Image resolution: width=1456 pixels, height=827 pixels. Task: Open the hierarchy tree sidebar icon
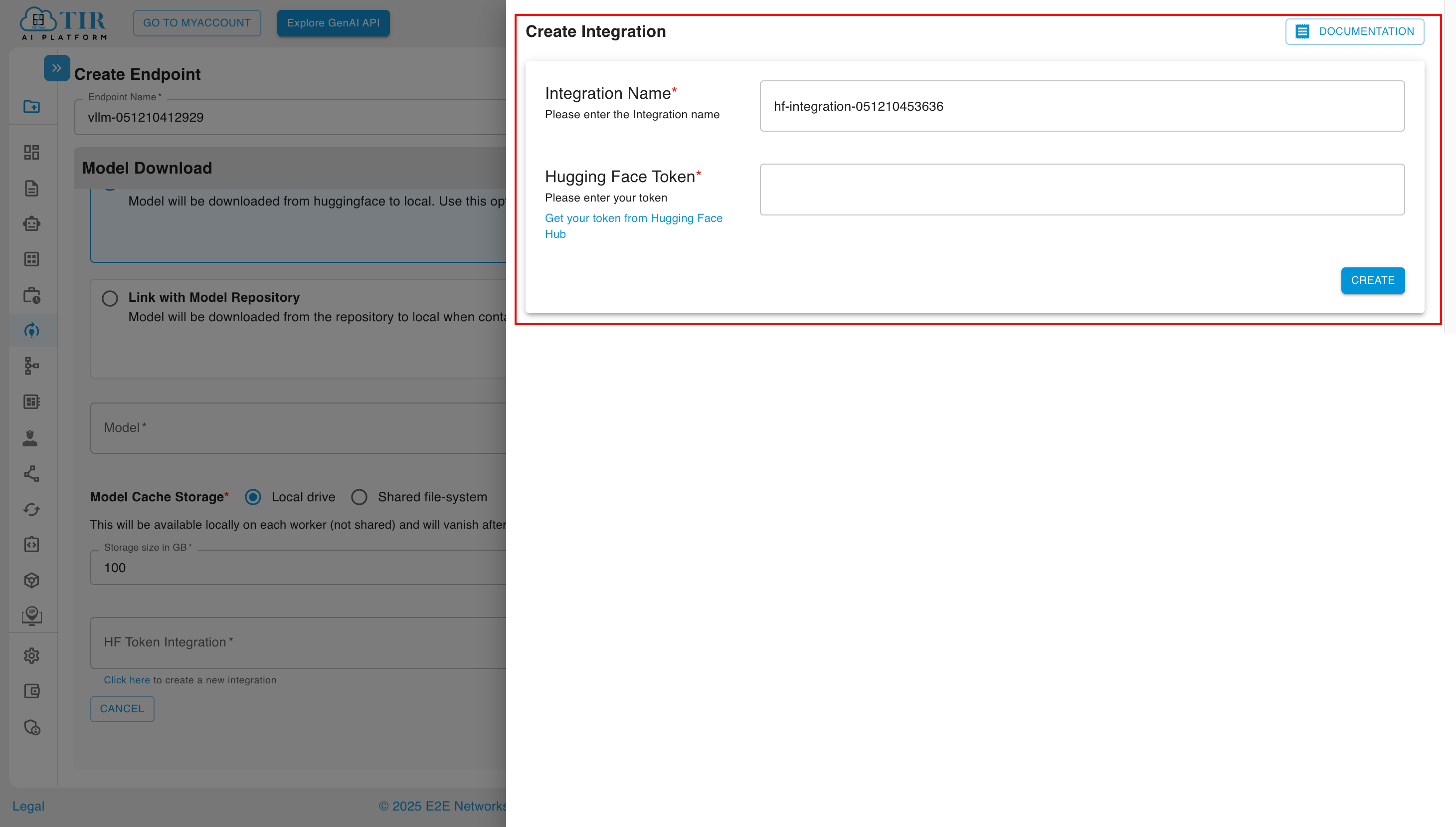click(x=31, y=366)
